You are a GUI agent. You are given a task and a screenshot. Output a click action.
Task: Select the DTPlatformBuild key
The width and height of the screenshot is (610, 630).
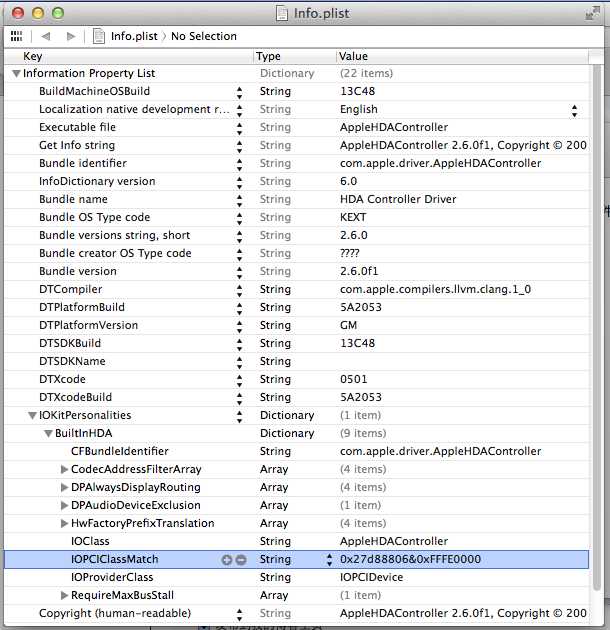pyautogui.click(x=82, y=307)
